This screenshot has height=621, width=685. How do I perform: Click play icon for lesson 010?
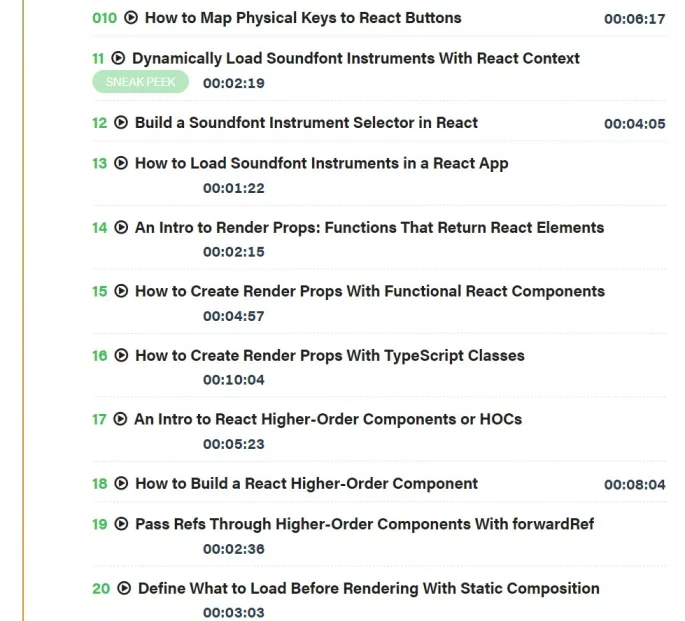click(131, 17)
